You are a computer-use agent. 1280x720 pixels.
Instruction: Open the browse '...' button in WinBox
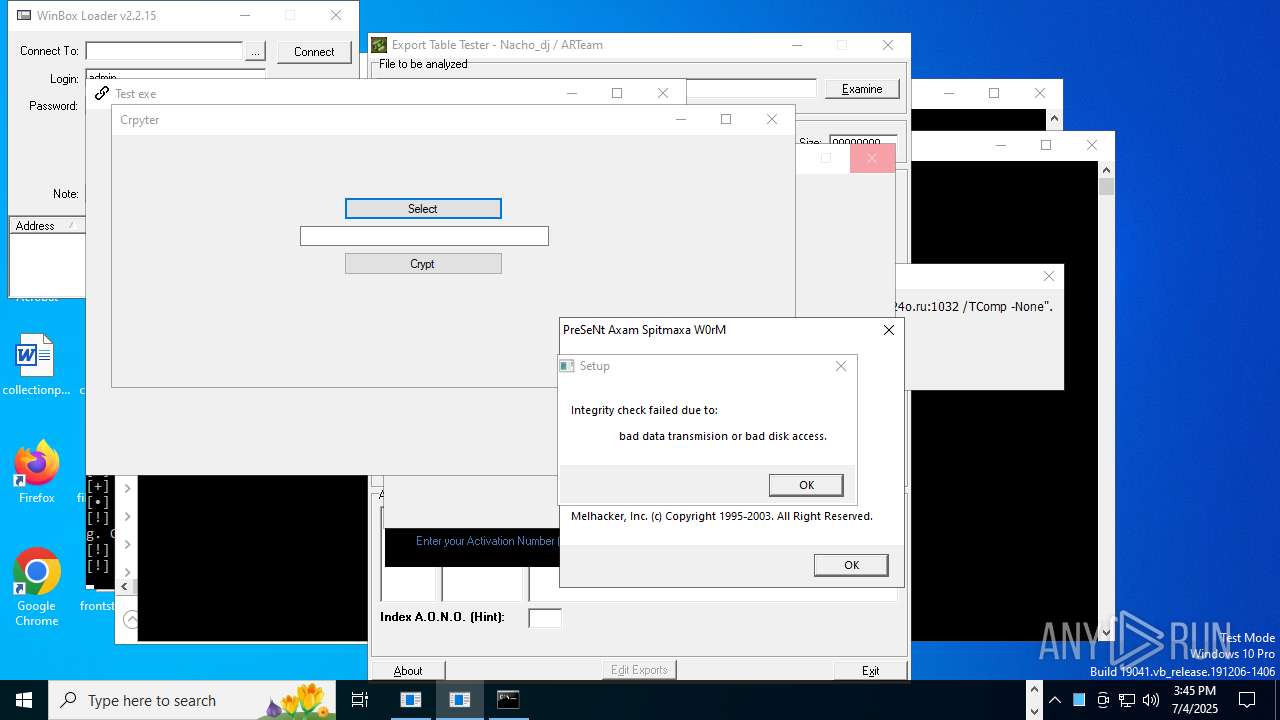pos(255,52)
